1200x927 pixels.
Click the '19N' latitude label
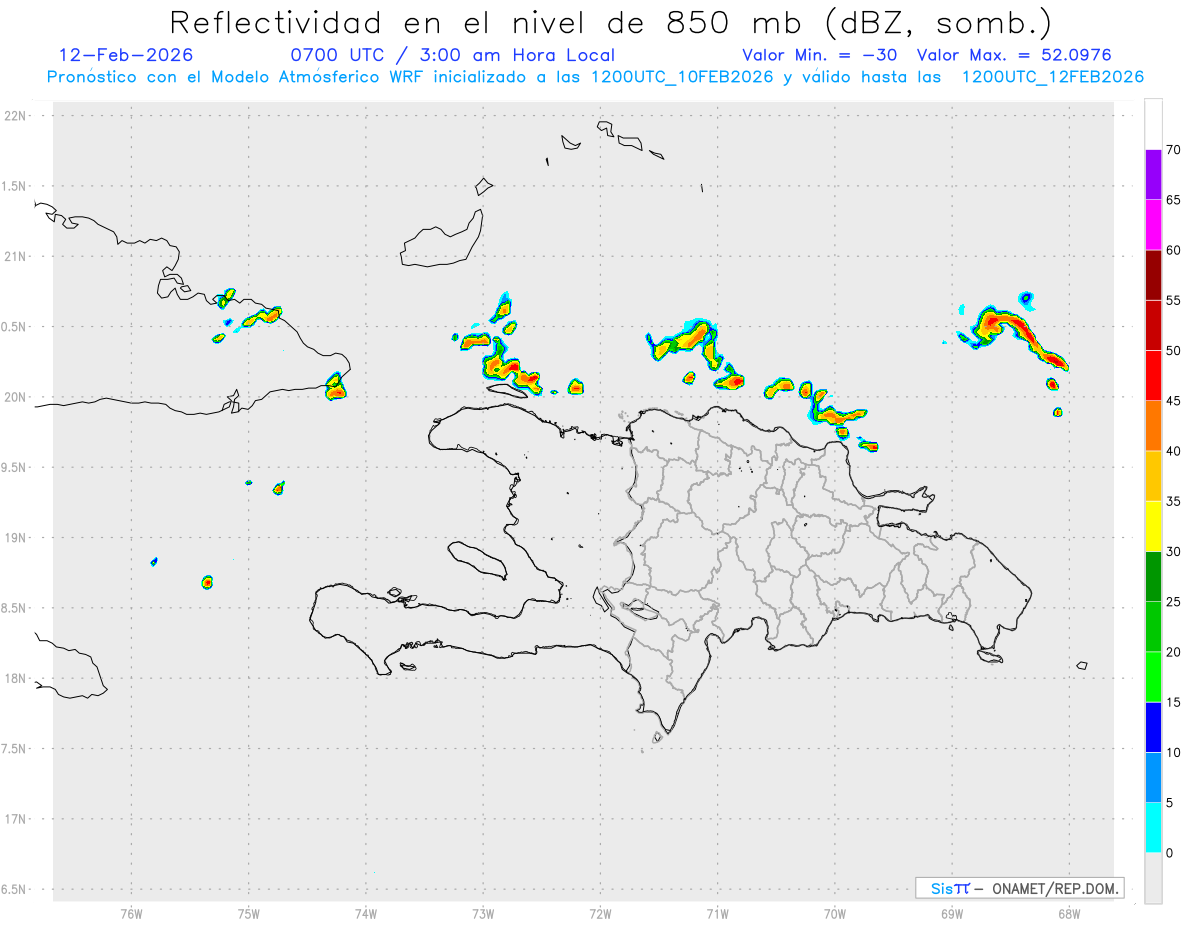coord(17,538)
